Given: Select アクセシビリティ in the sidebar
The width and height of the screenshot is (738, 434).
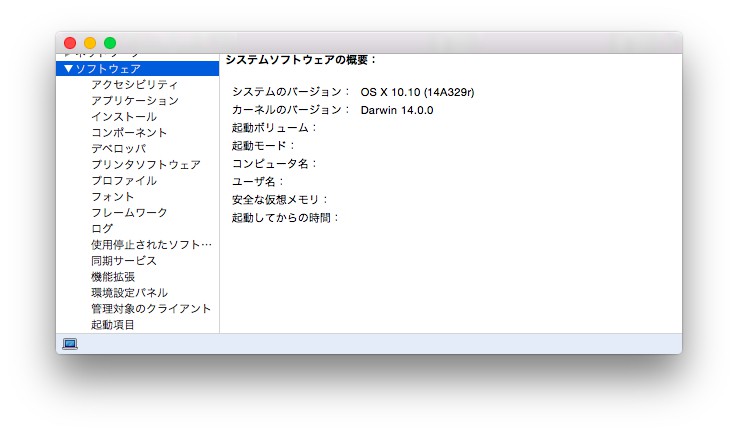Looking at the screenshot, I should (135, 85).
